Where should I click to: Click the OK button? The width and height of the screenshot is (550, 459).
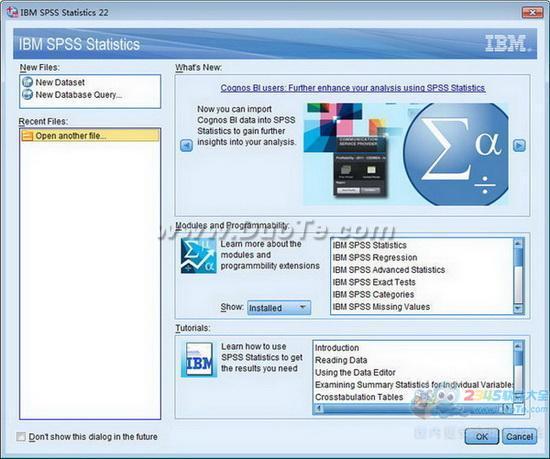[x=482, y=436]
